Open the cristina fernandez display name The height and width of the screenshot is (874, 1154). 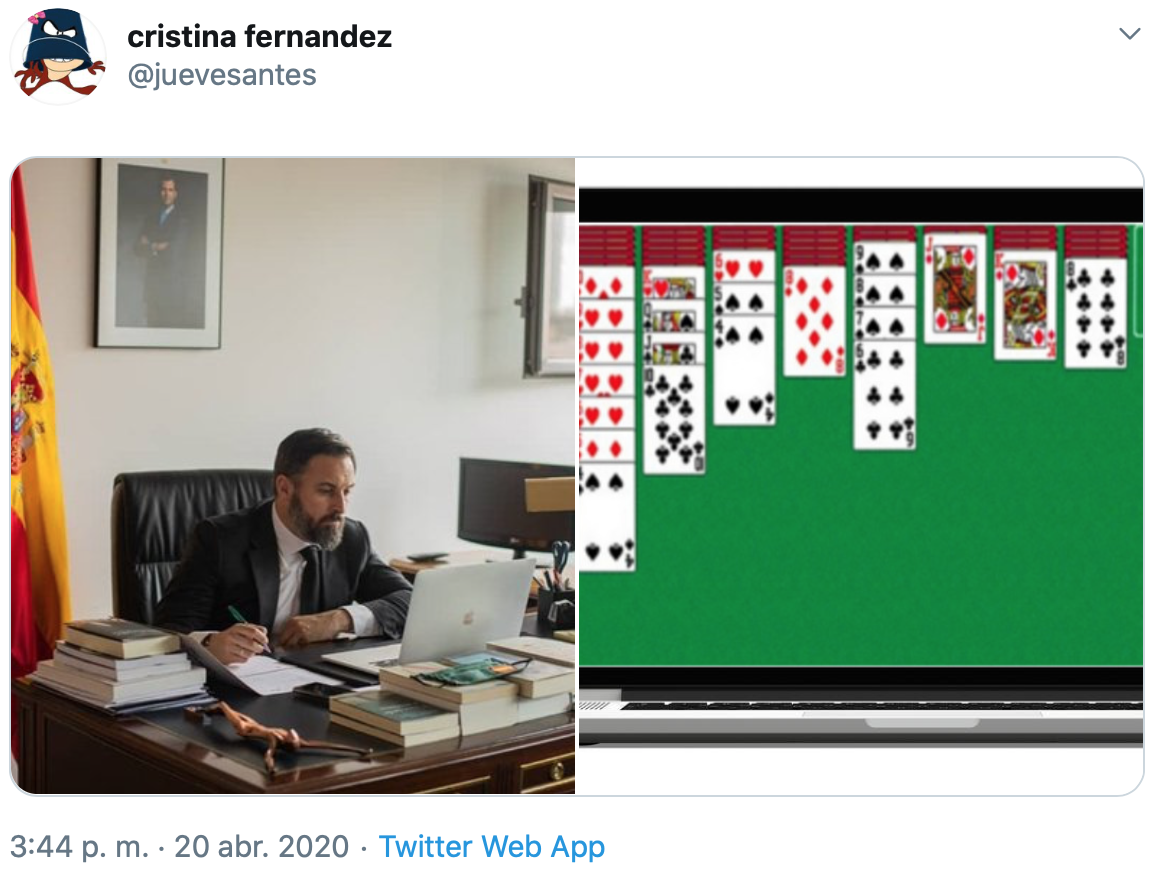[x=259, y=37]
